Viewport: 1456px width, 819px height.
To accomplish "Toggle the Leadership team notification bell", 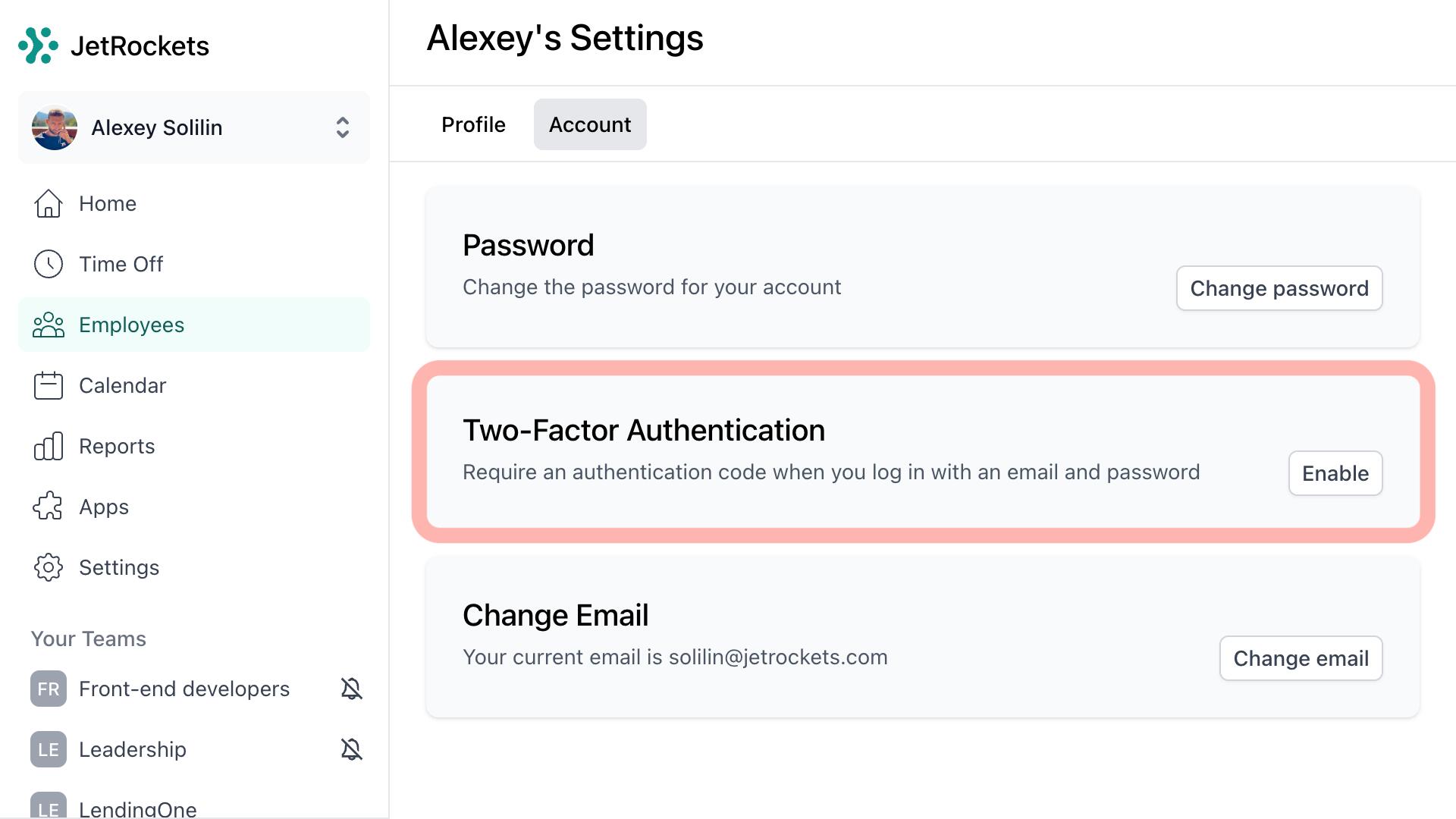I will tap(351, 749).
